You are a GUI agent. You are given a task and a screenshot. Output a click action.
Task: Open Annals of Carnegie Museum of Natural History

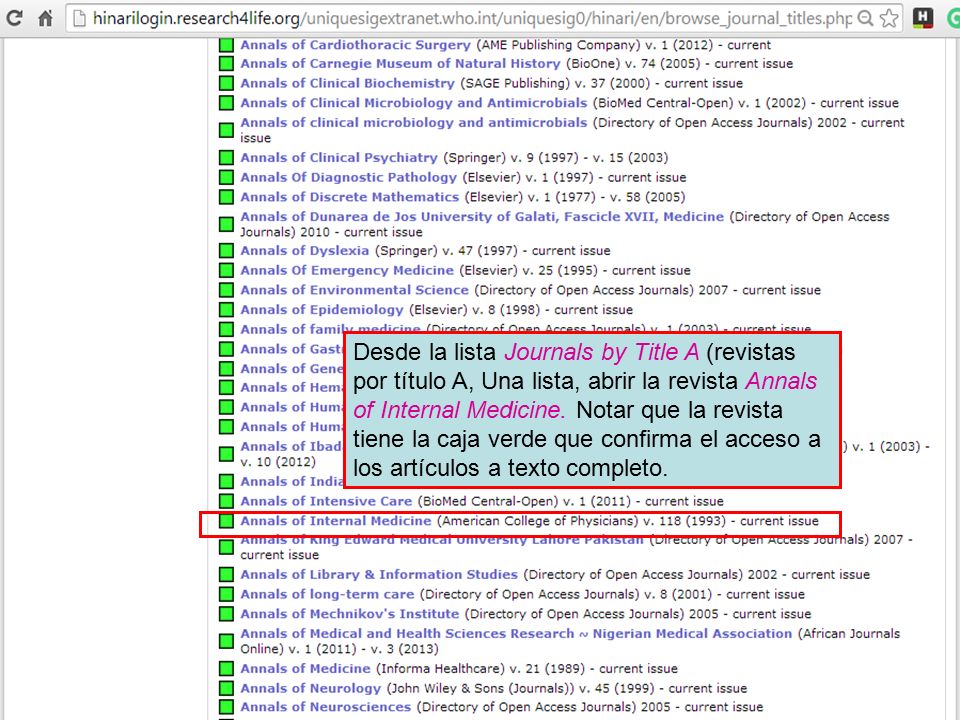[400, 64]
